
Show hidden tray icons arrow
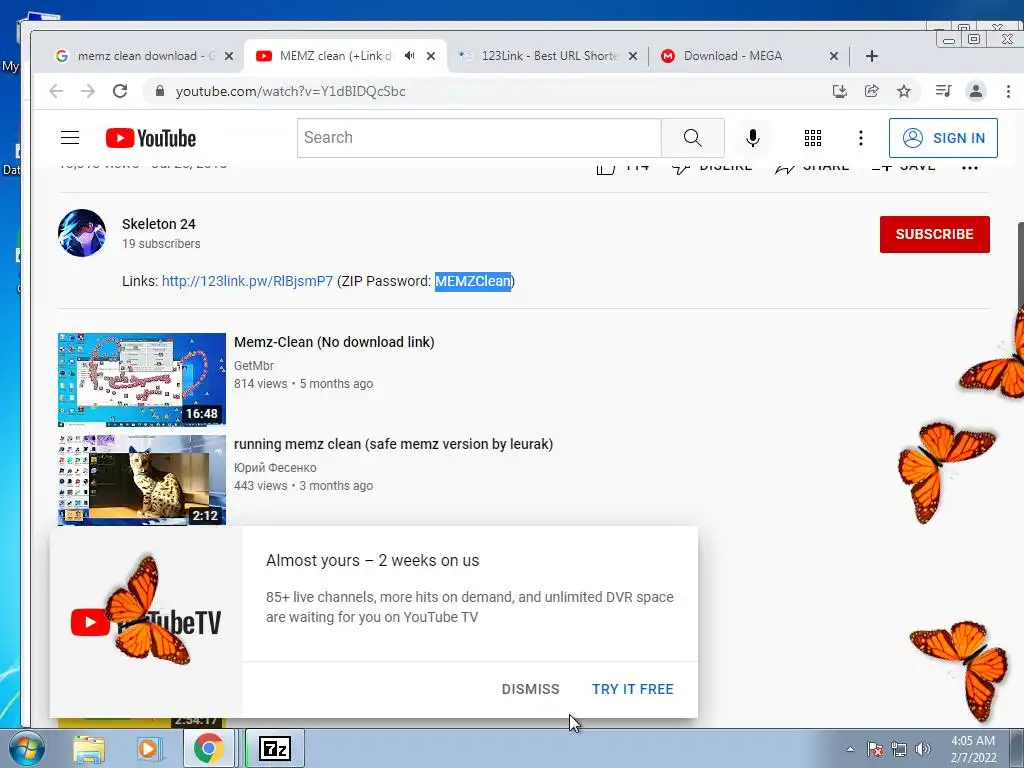(x=850, y=749)
